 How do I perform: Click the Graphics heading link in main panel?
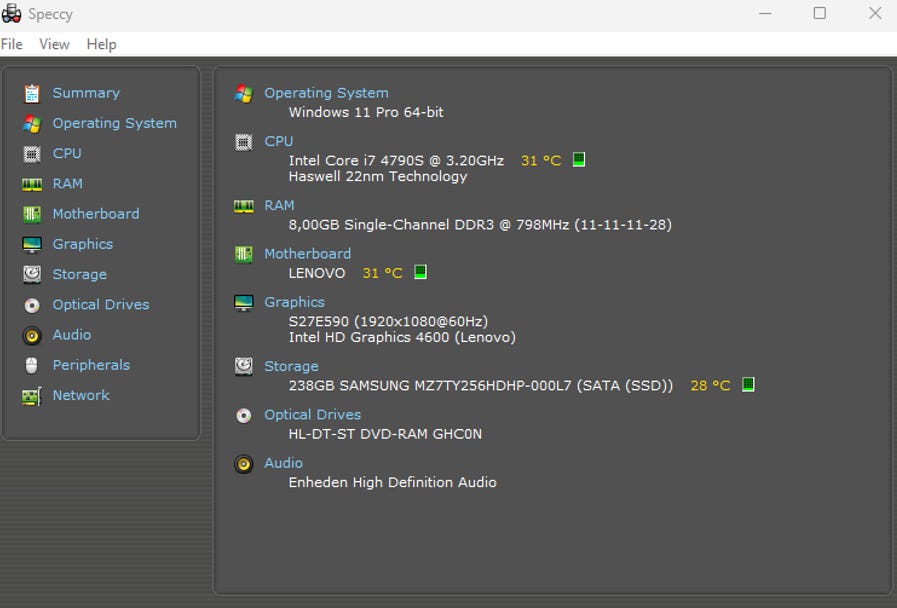pos(295,303)
